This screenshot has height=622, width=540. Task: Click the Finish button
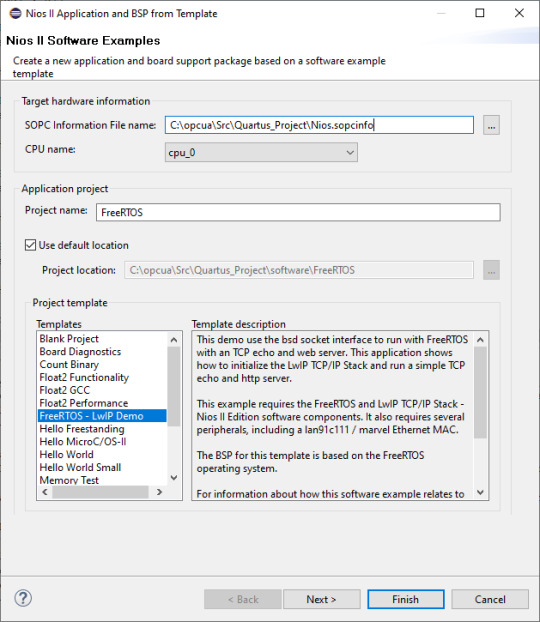click(x=405, y=599)
